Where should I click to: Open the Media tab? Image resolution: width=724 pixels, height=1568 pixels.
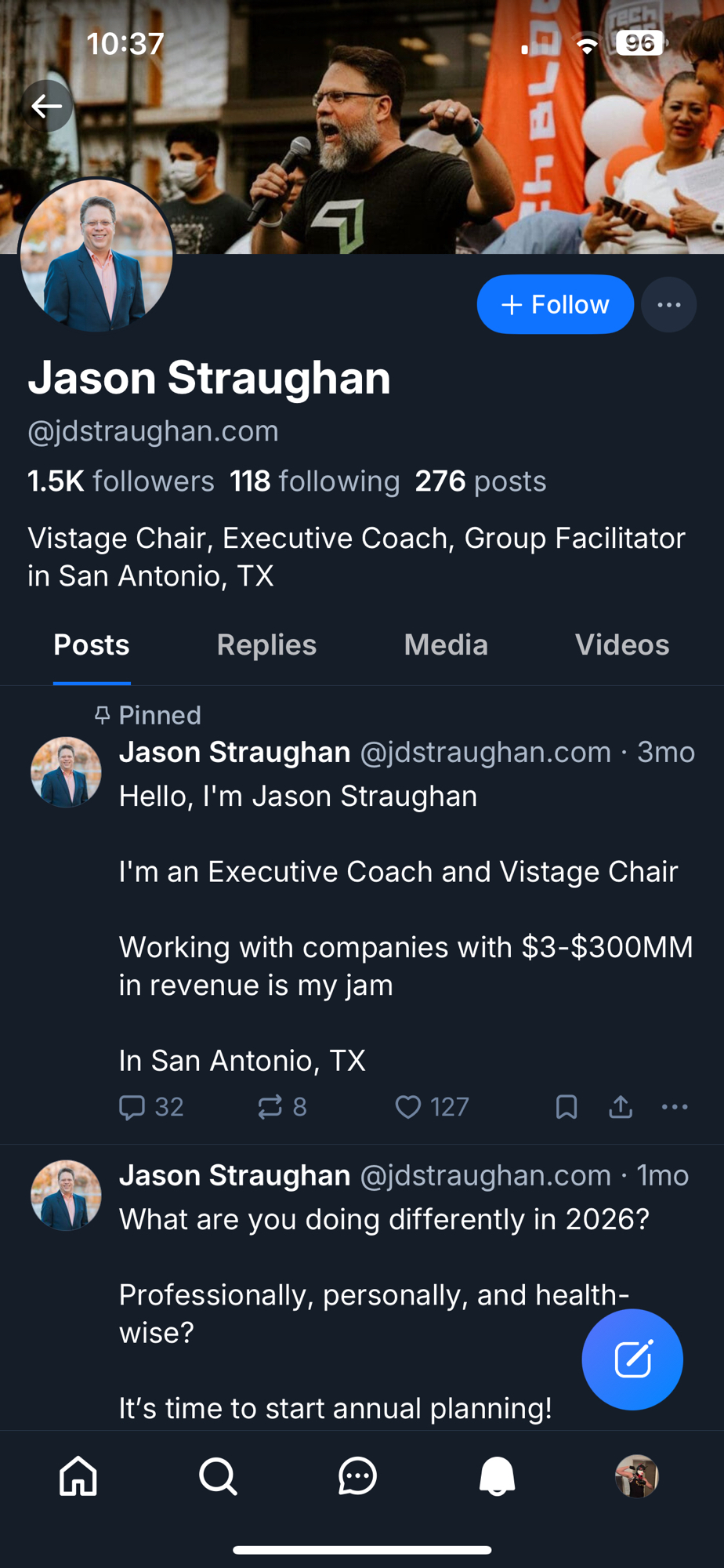tap(446, 645)
